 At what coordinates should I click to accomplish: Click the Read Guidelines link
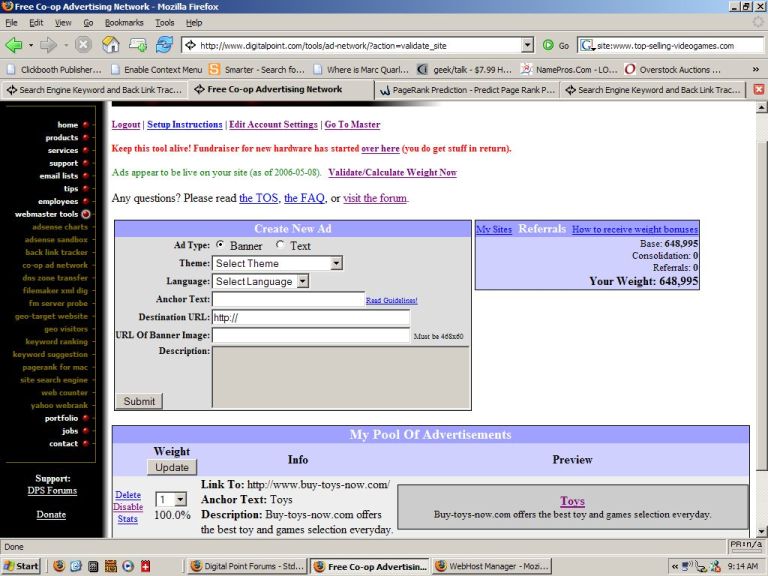pos(391,301)
